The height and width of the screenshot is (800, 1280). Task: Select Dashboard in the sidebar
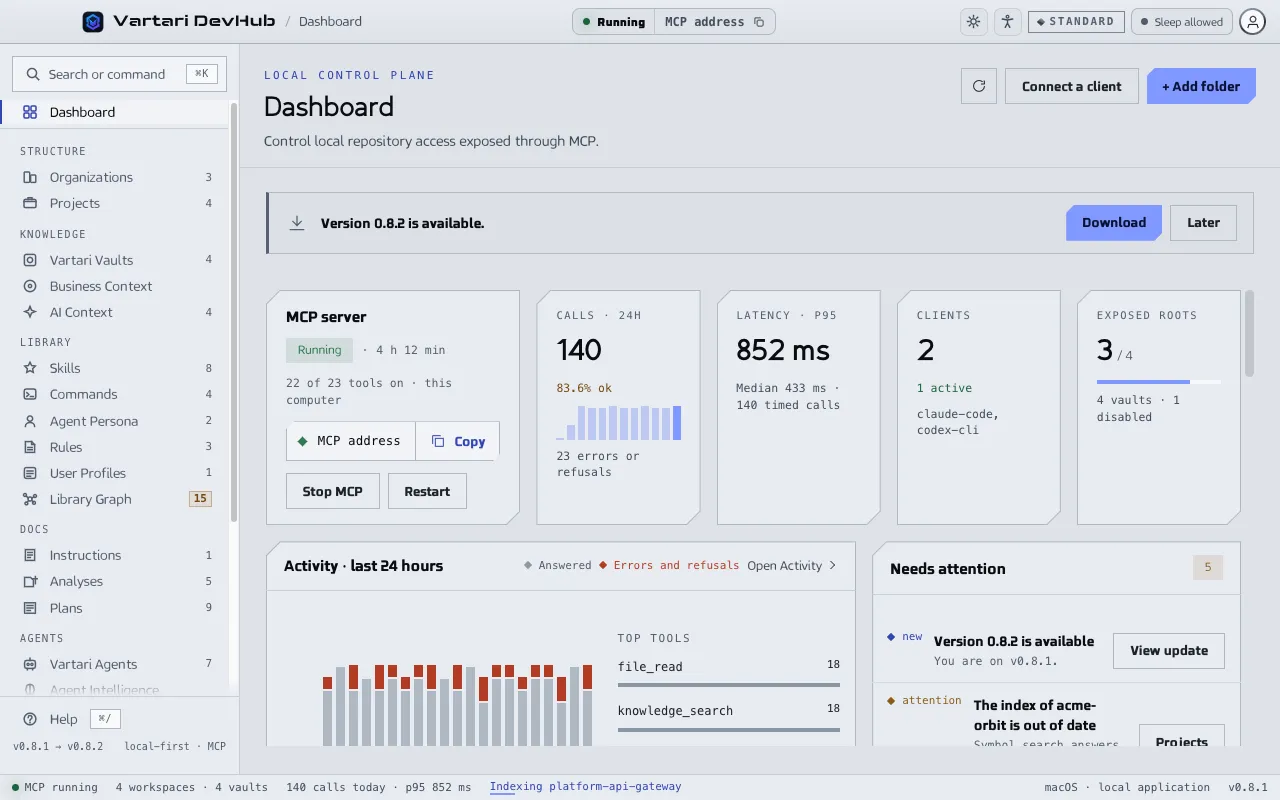coord(115,112)
